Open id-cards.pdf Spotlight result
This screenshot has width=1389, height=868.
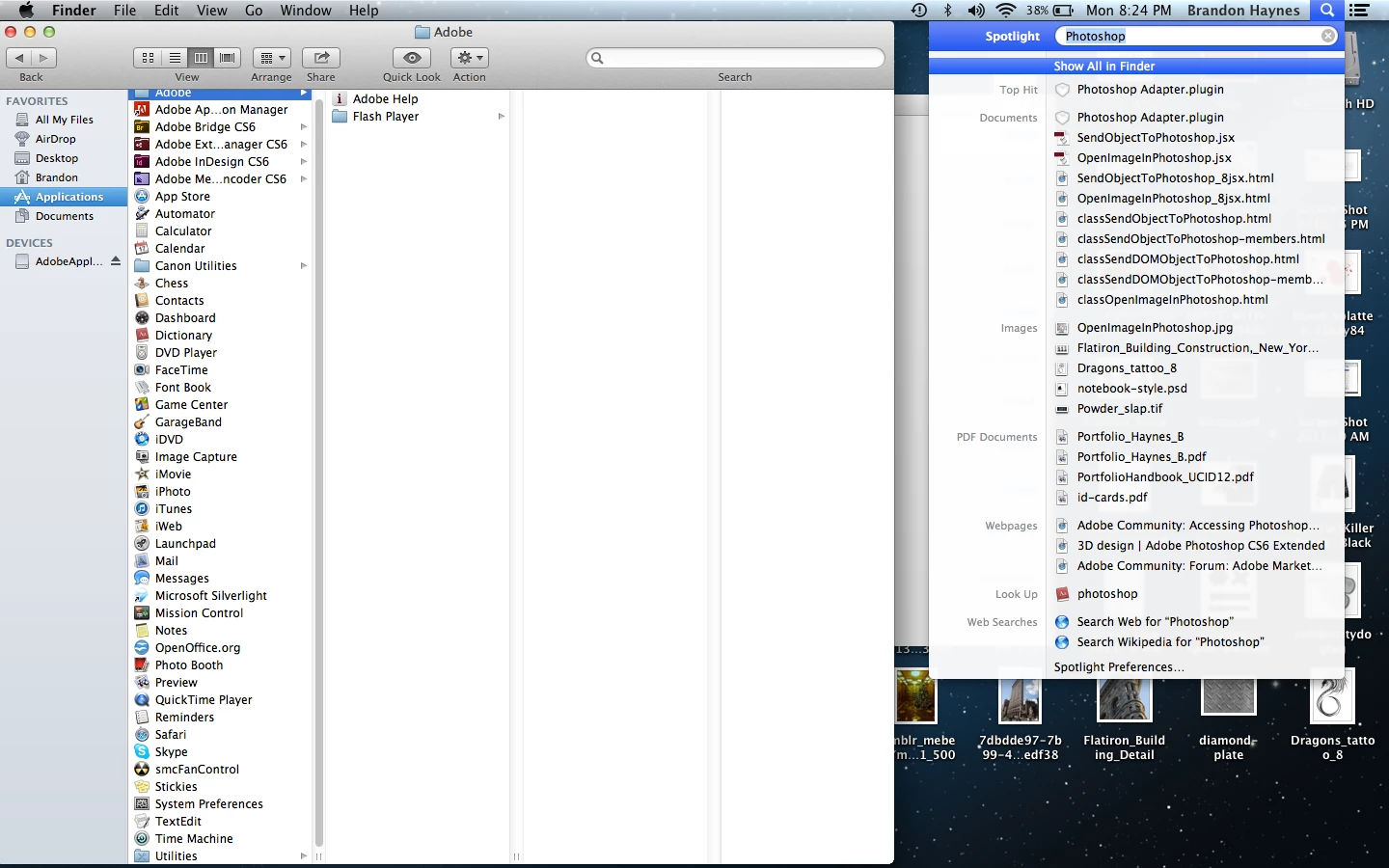[x=1112, y=497]
